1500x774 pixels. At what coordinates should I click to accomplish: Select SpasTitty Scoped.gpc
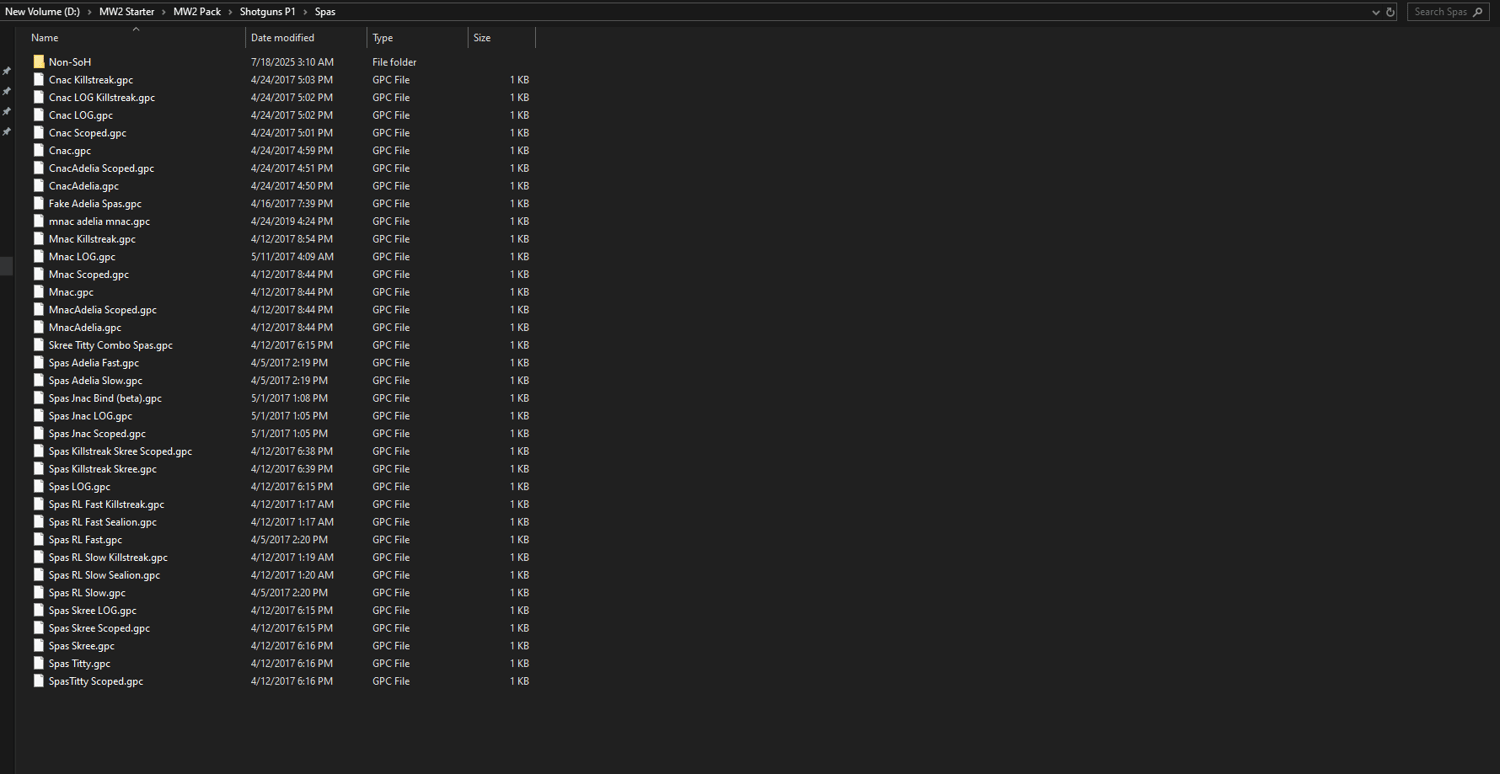point(96,681)
